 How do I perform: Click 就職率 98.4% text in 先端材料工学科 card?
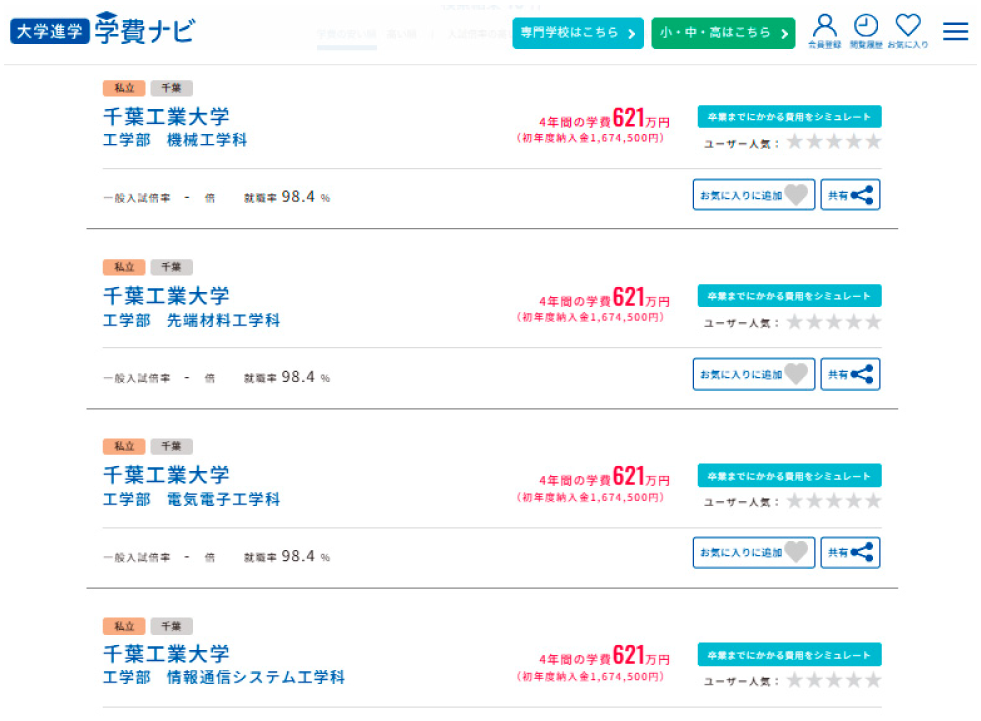287,377
